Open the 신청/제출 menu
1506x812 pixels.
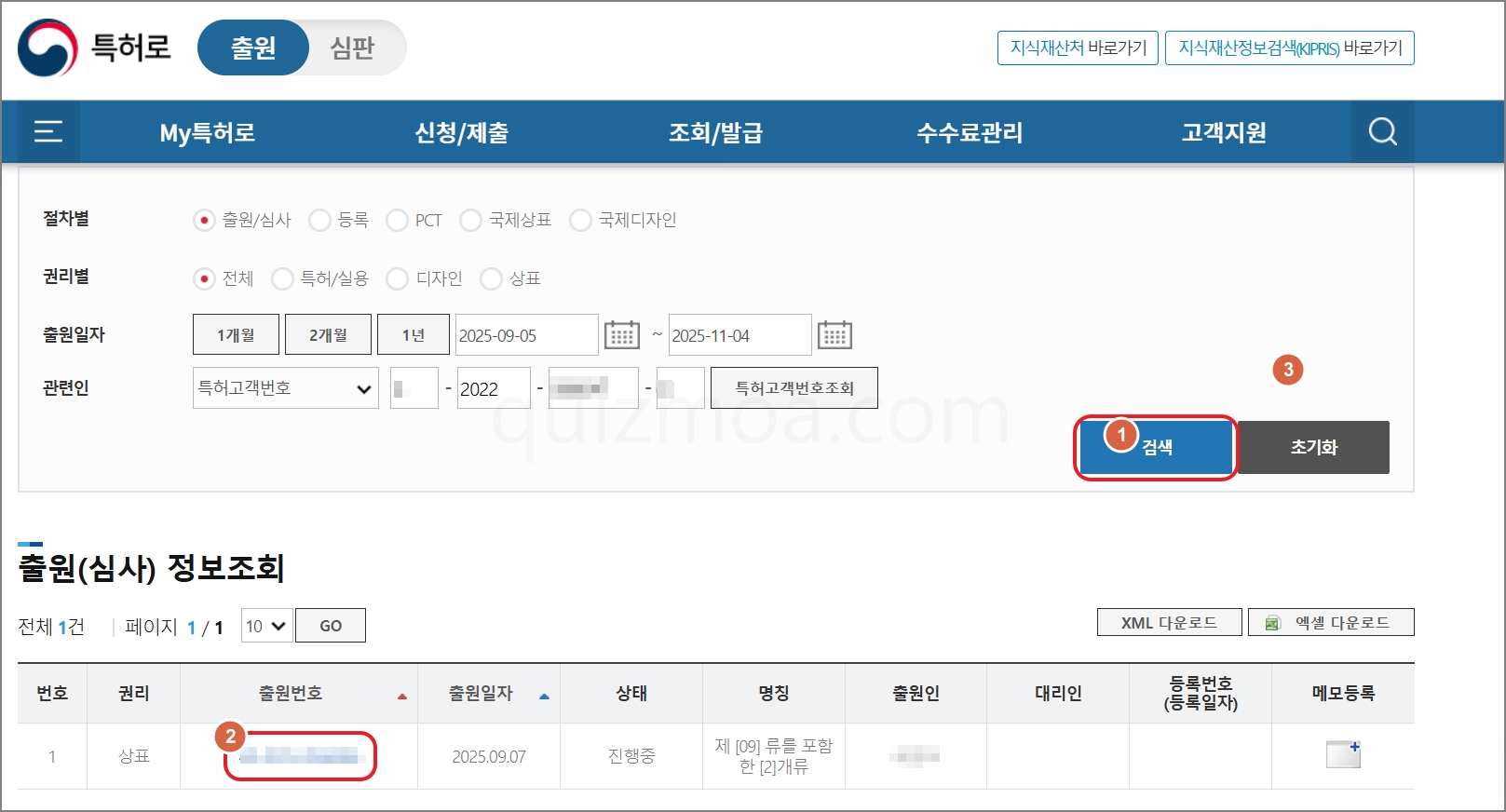point(461,132)
